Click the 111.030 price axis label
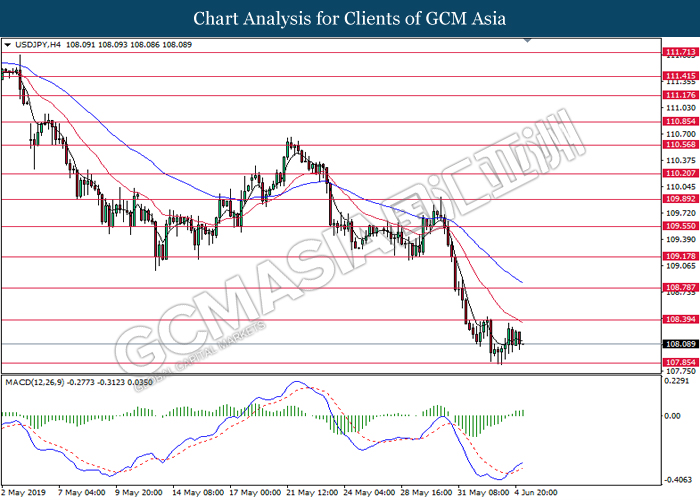The image size is (700, 500). pyautogui.click(x=680, y=108)
